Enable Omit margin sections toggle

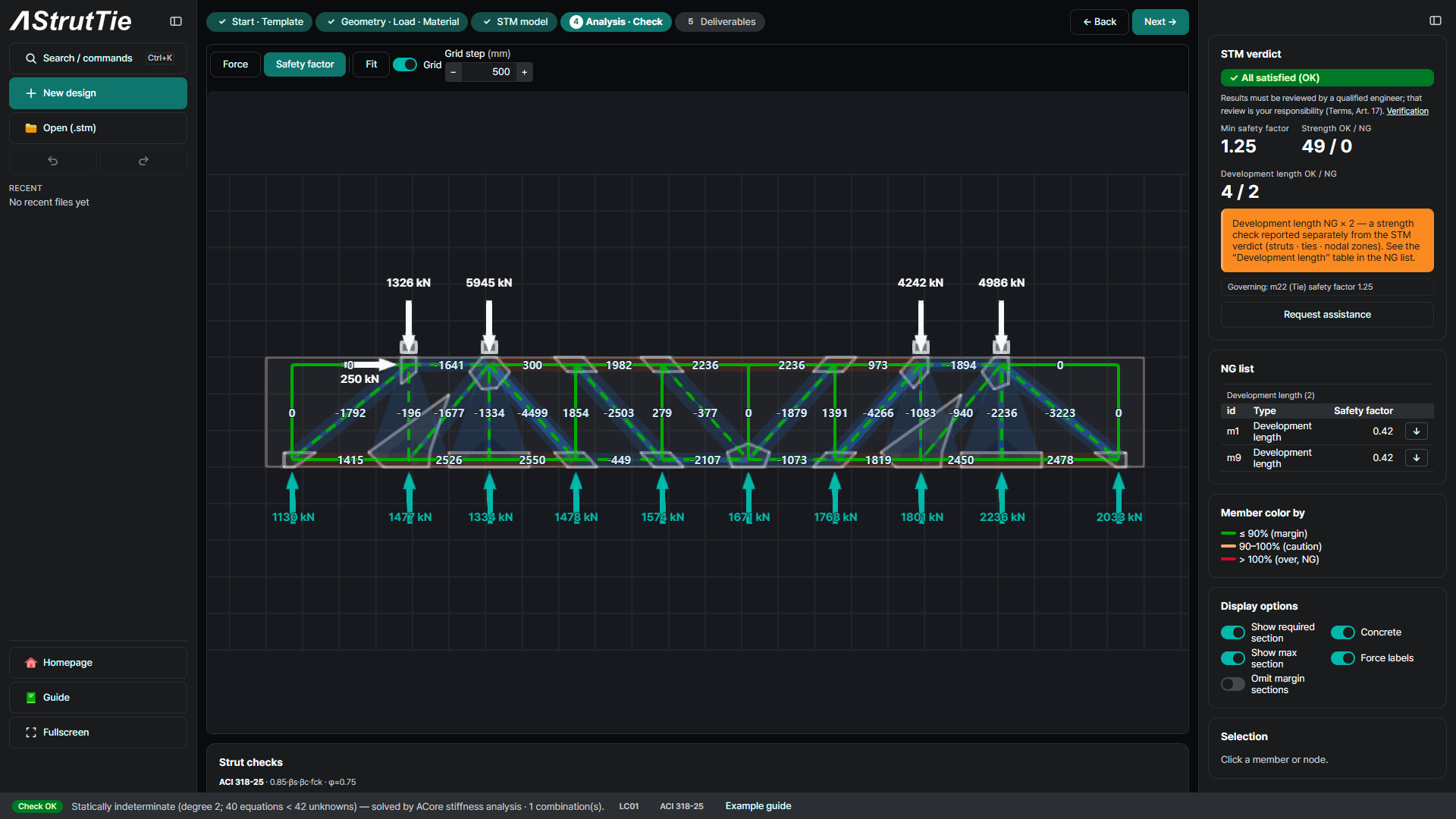(x=1233, y=684)
